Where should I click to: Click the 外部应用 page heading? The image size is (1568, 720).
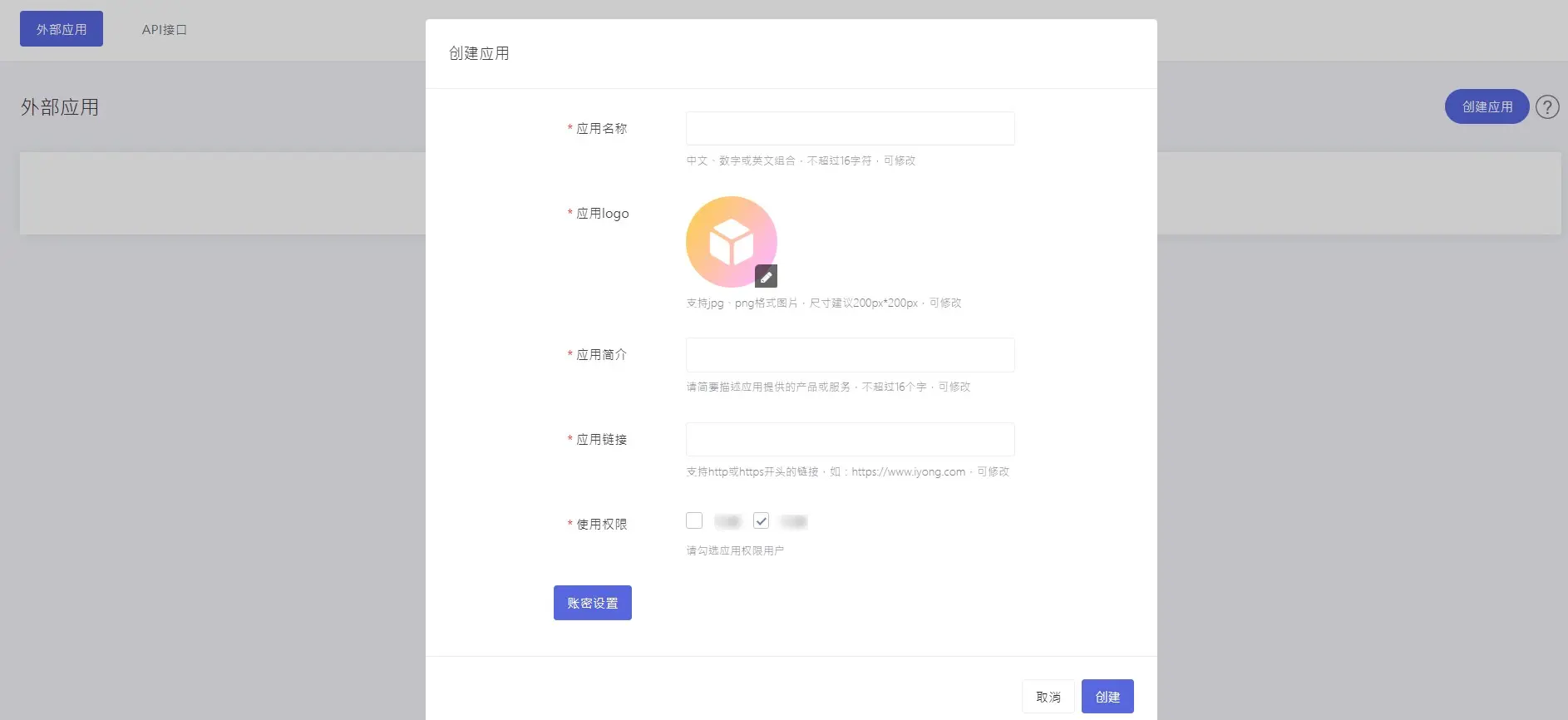60,107
